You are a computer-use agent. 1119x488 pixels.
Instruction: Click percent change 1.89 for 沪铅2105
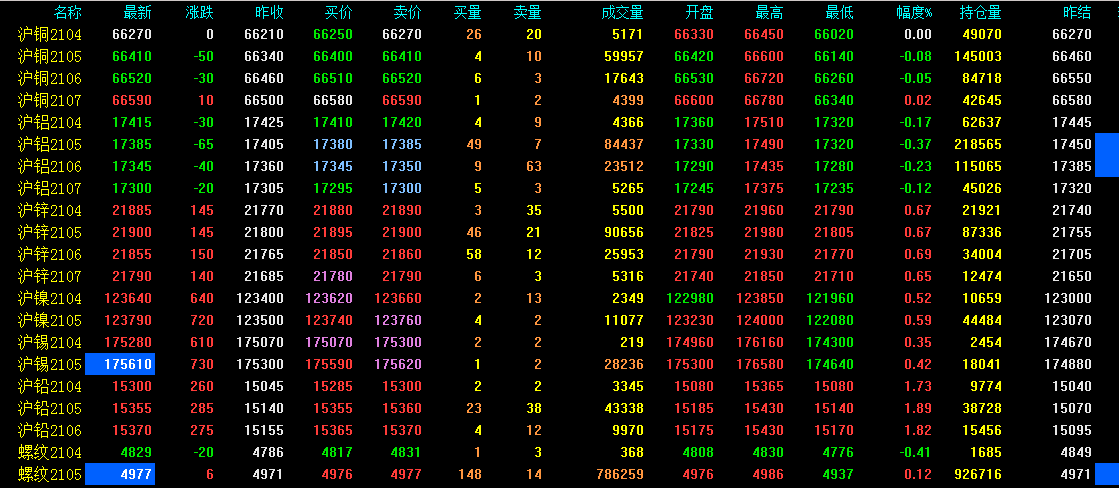[x=917, y=410]
